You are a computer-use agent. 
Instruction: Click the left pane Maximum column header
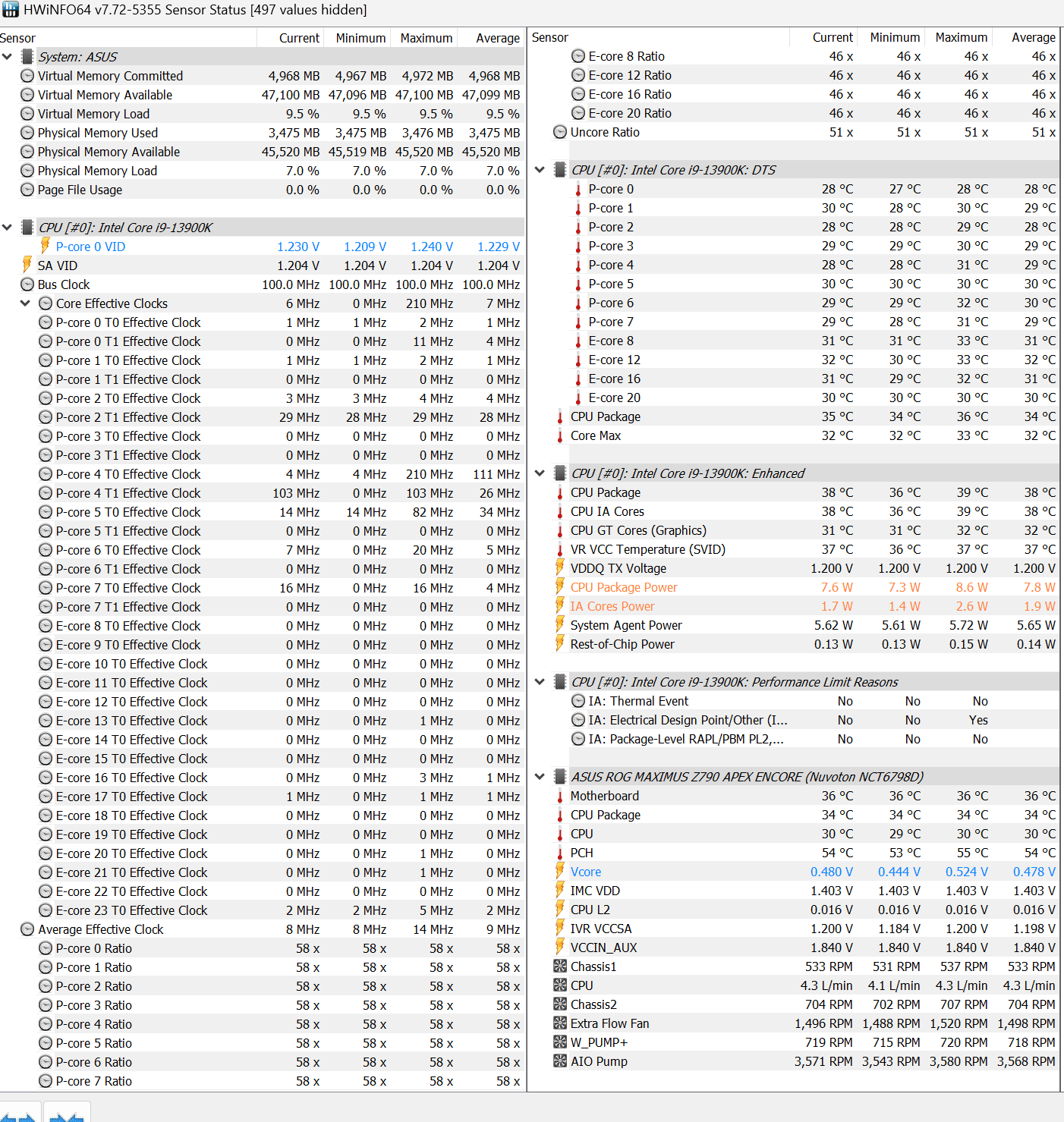[x=426, y=38]
